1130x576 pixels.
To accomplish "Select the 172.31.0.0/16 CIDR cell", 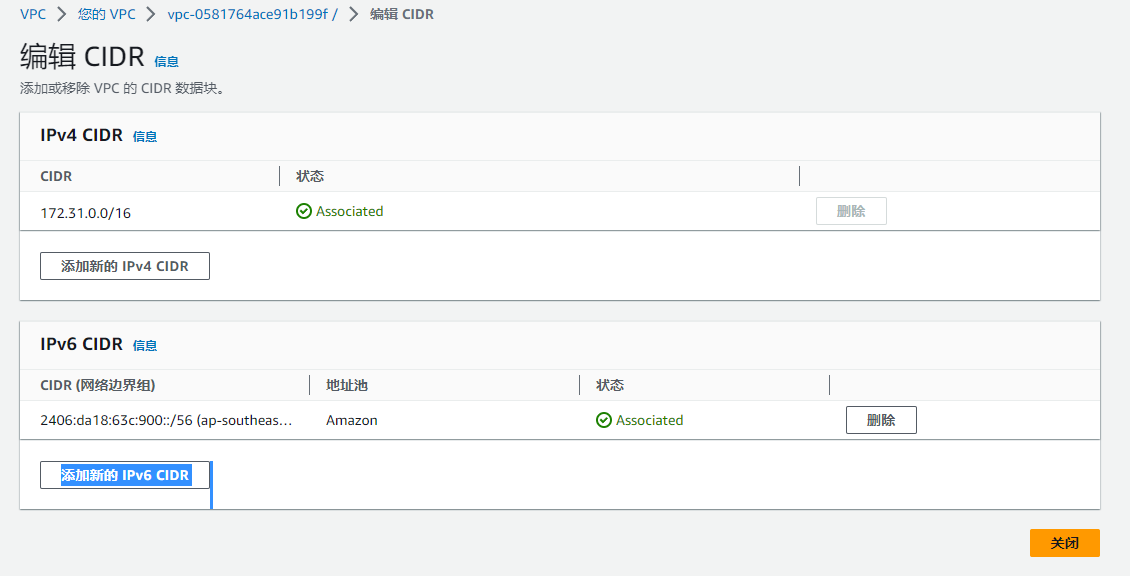I will tap(85, 213).
